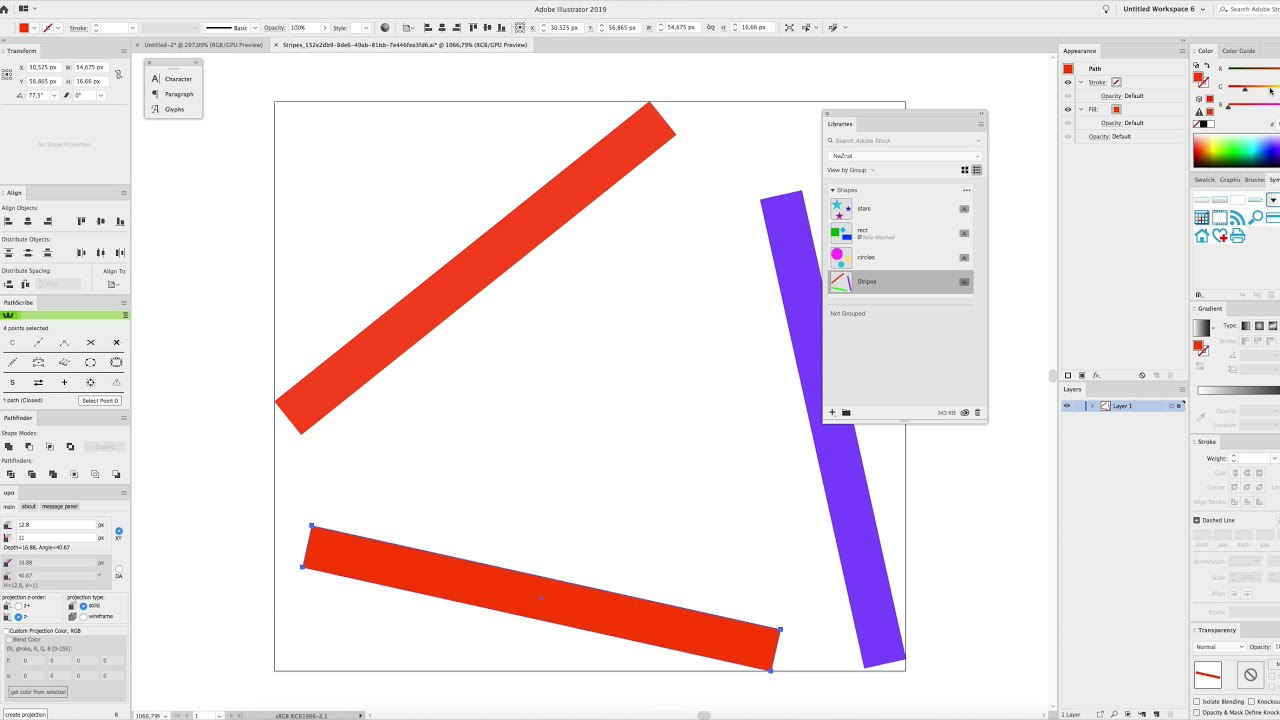Switch Libraries panel to grid view

click(965, 170)
